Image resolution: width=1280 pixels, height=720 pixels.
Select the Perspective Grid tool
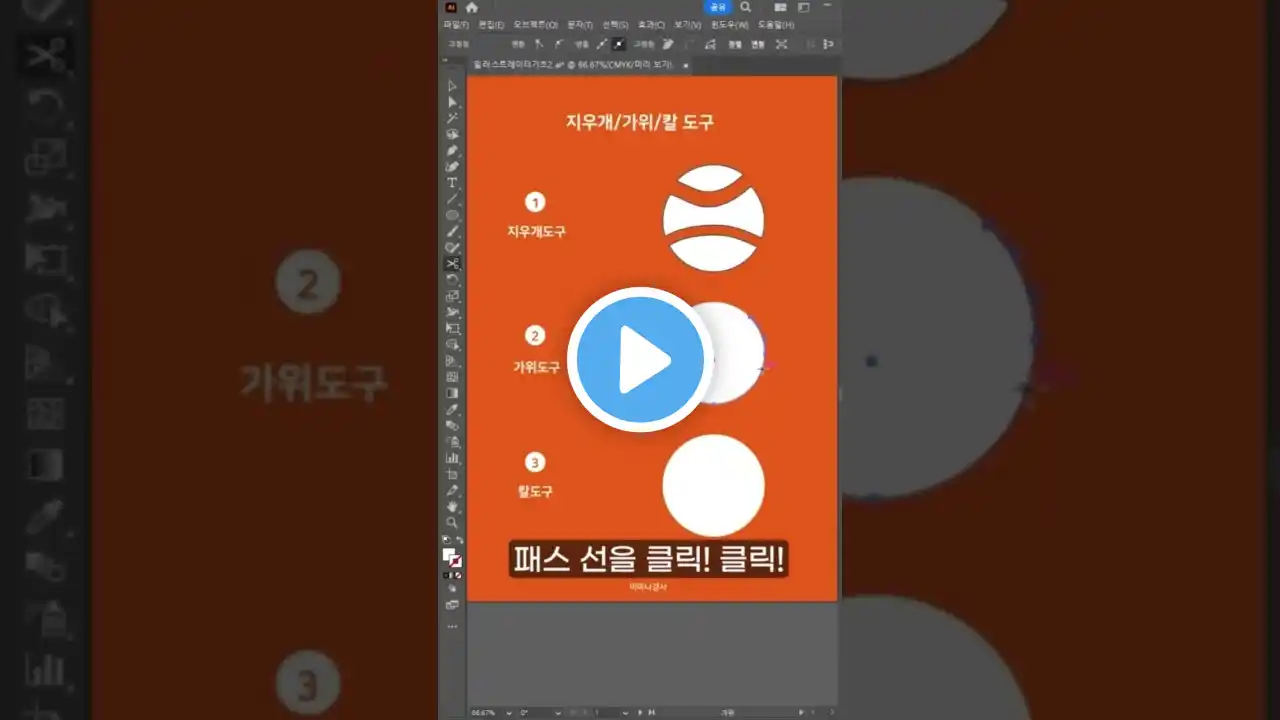tap(453, 360)
